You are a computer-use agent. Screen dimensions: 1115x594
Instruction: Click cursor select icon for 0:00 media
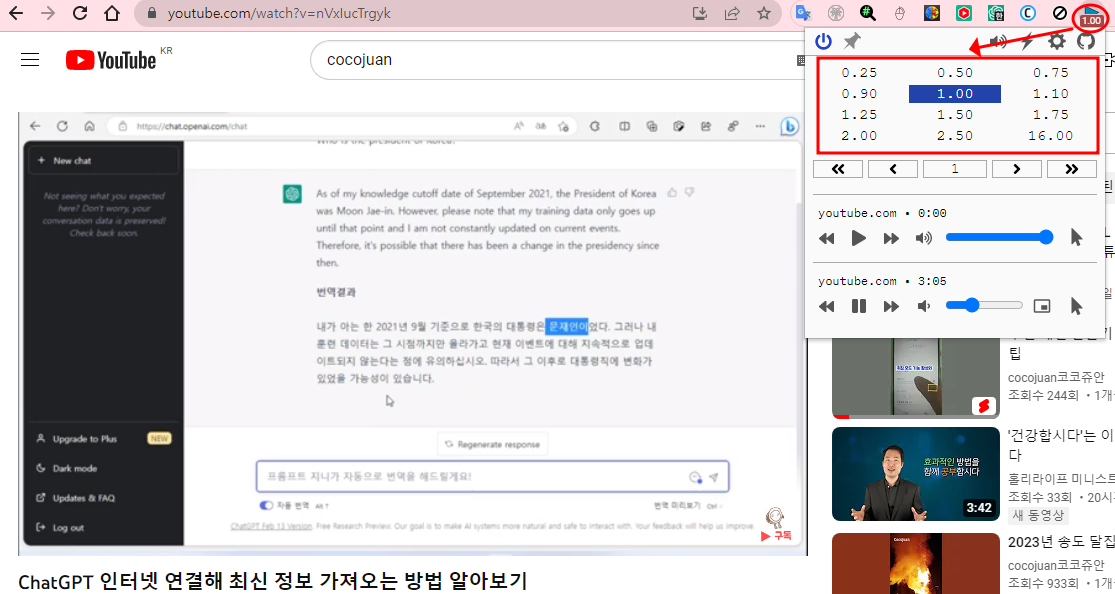tap(1076, 238)
